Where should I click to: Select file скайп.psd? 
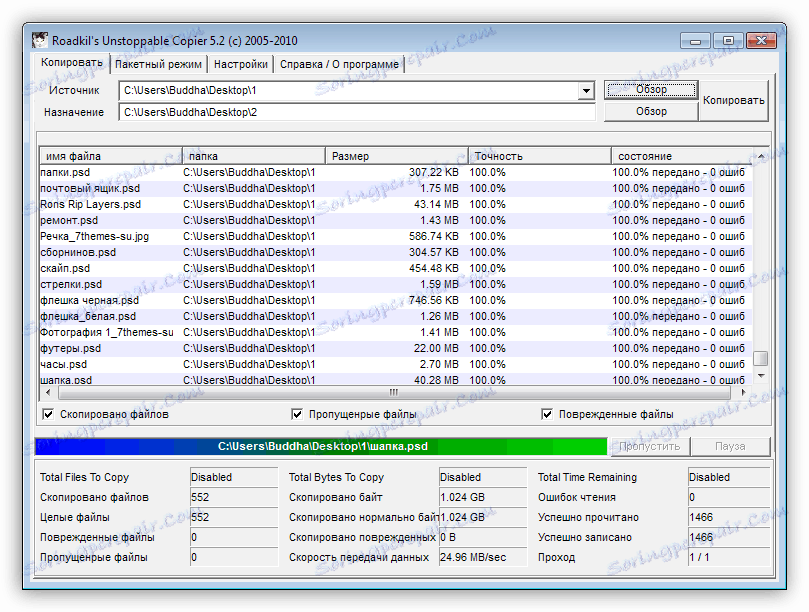(x=65, y=268)
